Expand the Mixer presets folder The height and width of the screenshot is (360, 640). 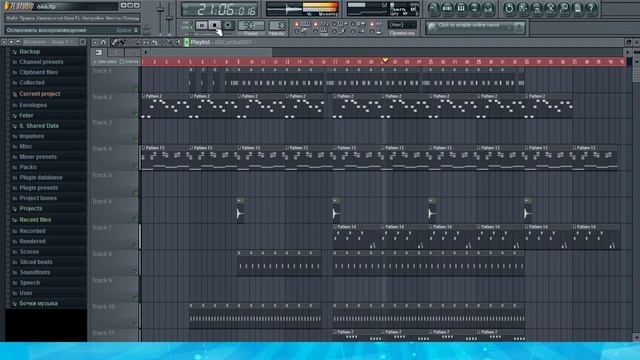(38, 157)
